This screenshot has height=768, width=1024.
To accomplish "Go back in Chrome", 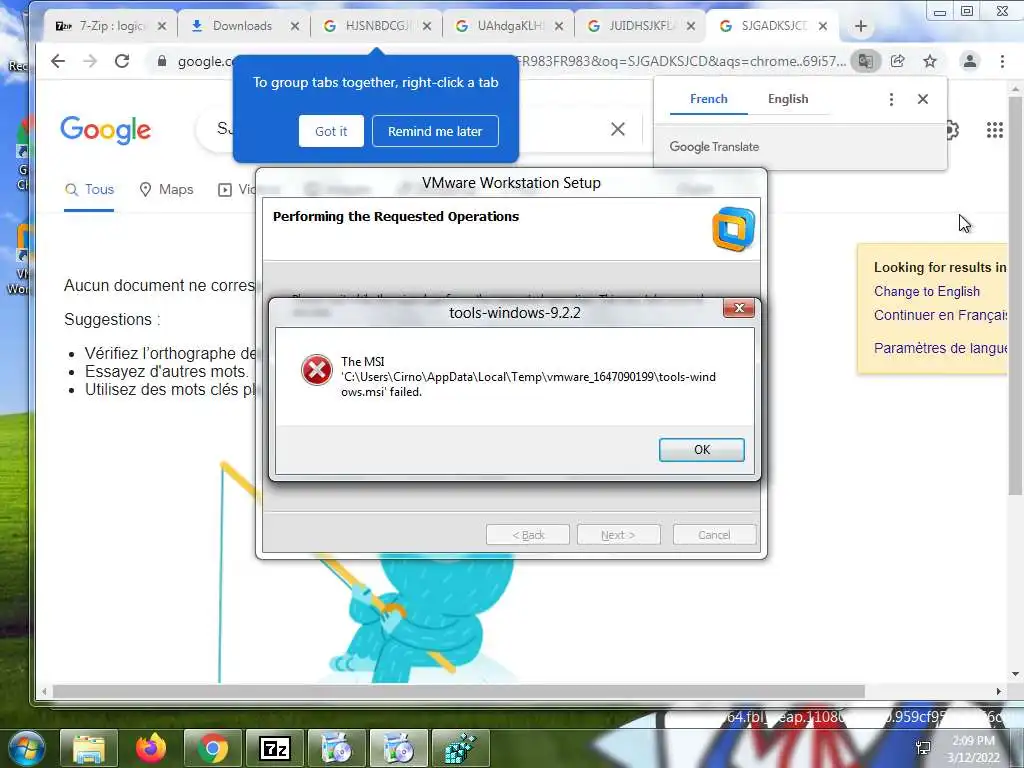I will 58,61.
